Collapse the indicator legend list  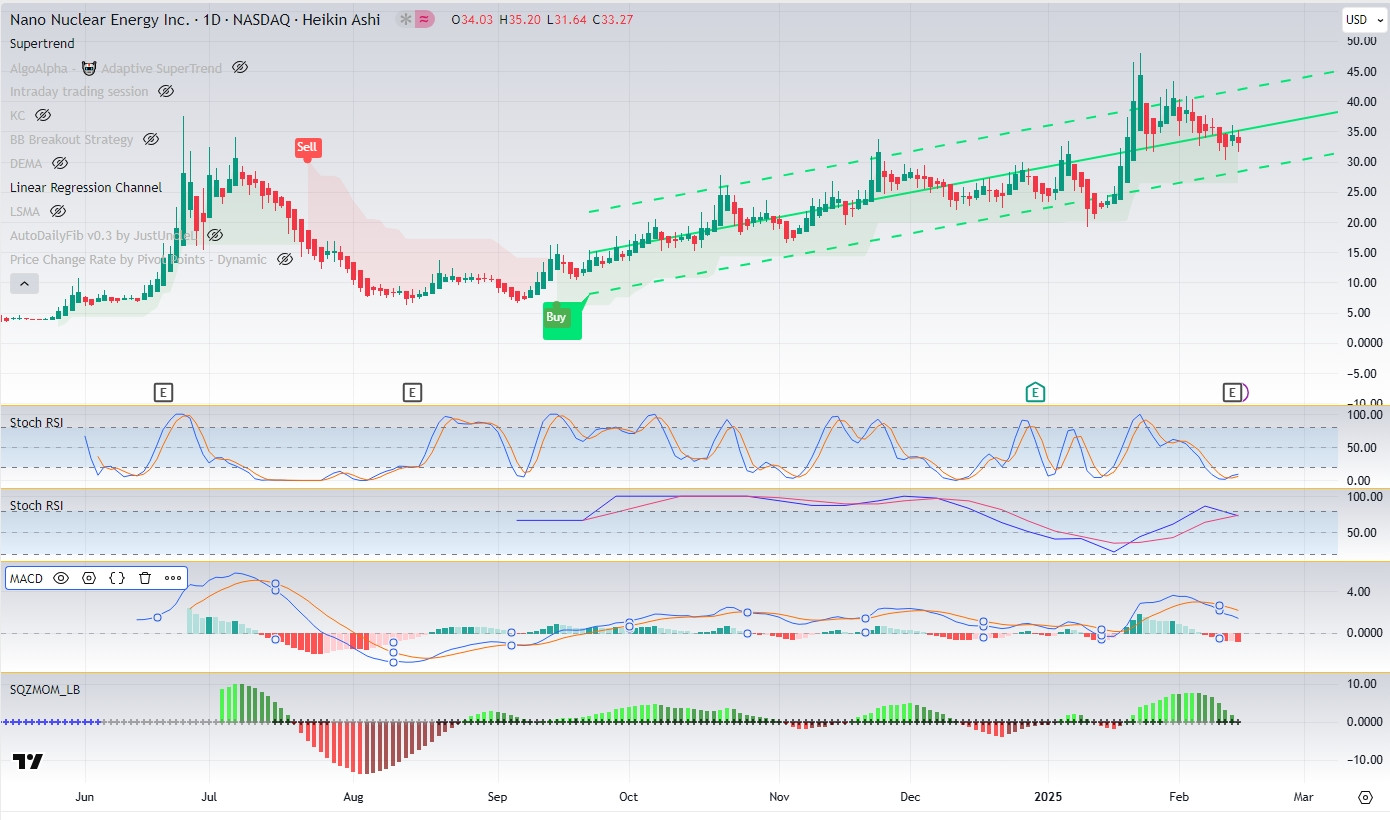[25, 284]
